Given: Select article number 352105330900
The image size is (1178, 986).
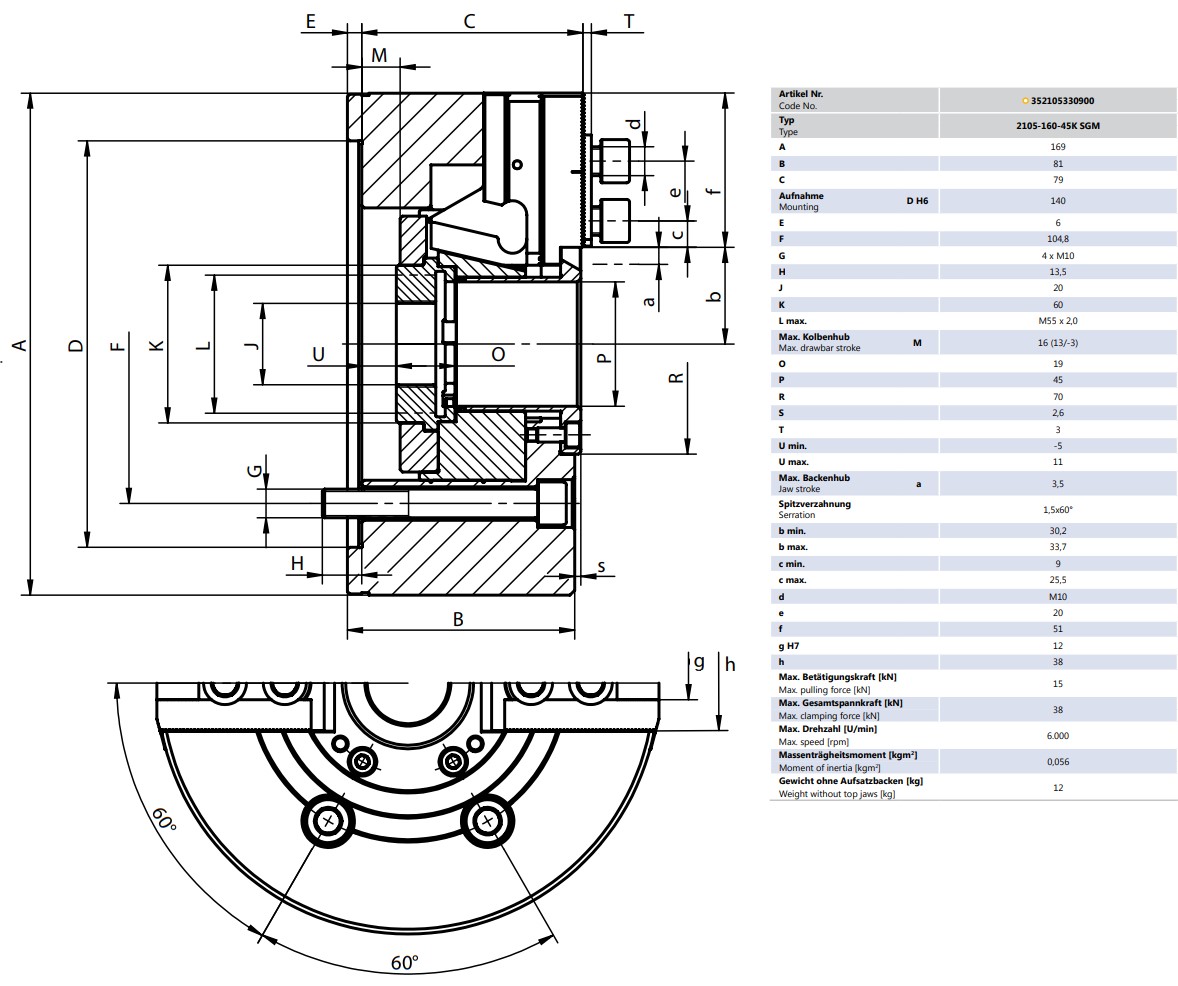Looking at the screenshot, I should [1062, 101].
